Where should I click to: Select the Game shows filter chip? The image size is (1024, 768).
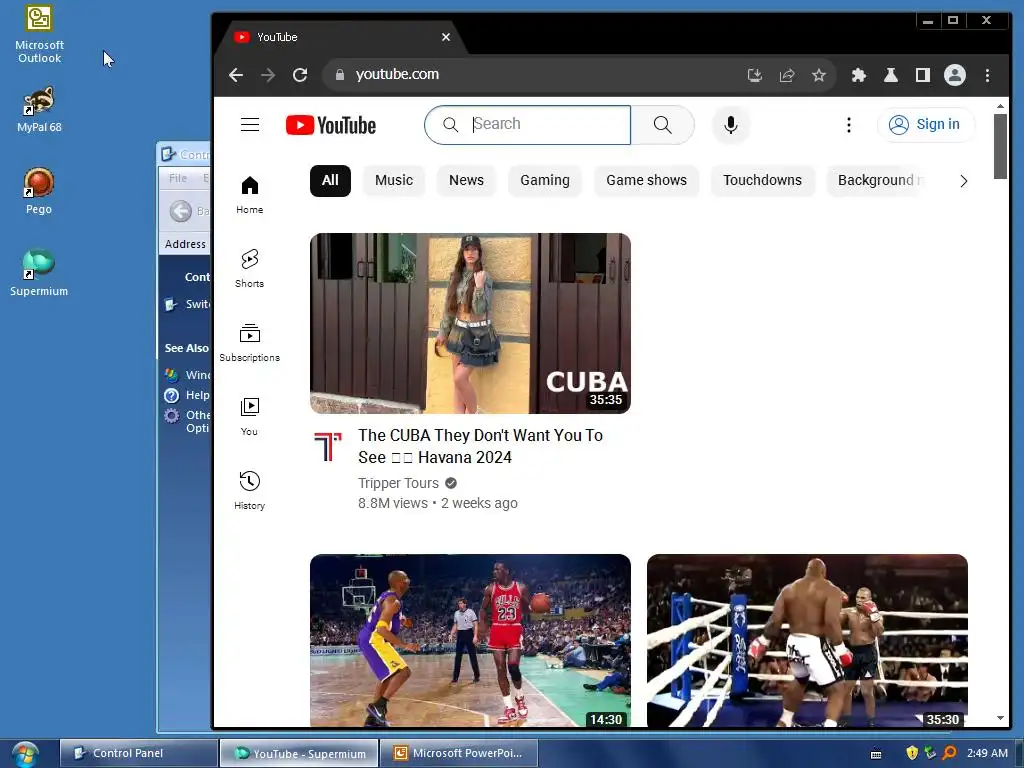tap(647, 180)
